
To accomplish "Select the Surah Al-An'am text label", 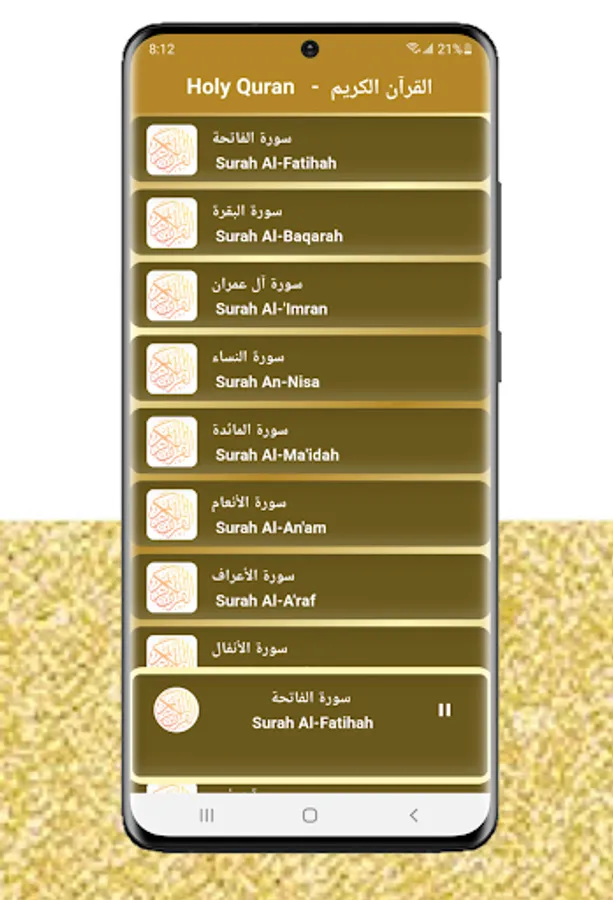I will (271, 527).
